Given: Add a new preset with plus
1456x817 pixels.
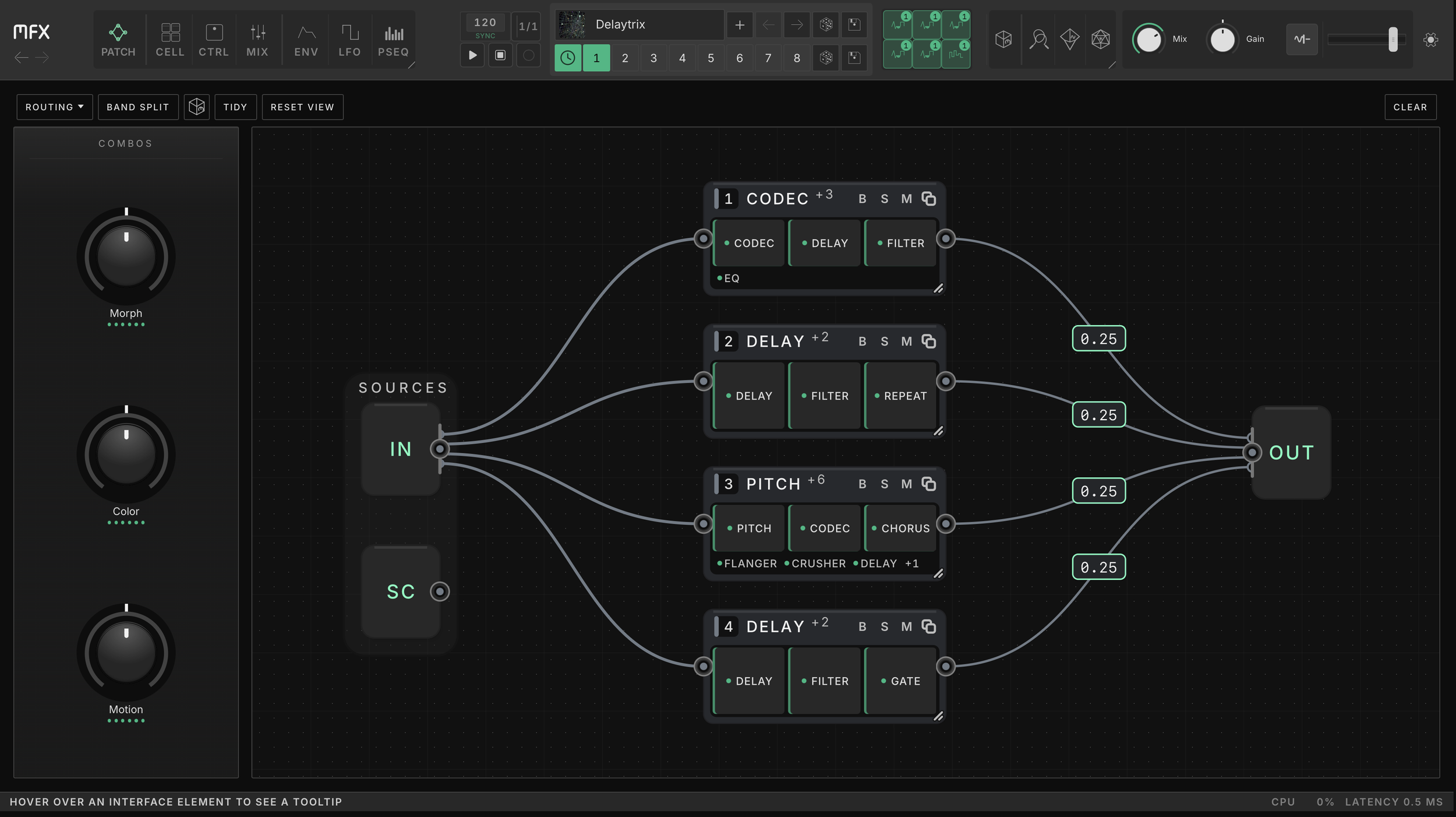Looking at the screenshot, I should [740, 25].
